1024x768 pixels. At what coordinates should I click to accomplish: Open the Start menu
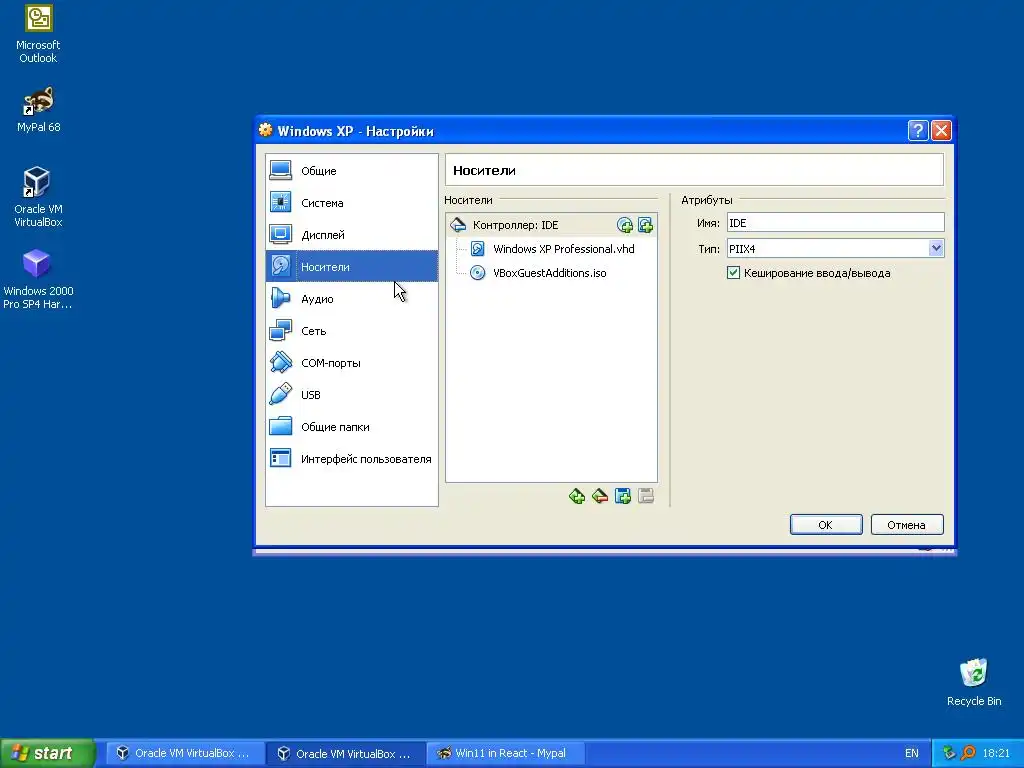pos(47,753)
